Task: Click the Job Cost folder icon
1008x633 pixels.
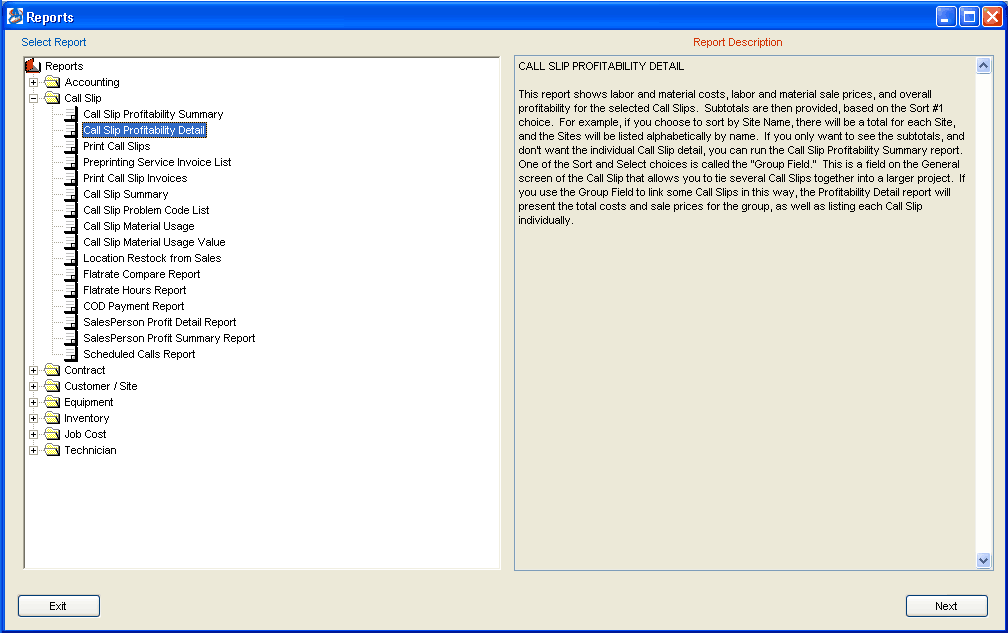Action: pos(52,434)
